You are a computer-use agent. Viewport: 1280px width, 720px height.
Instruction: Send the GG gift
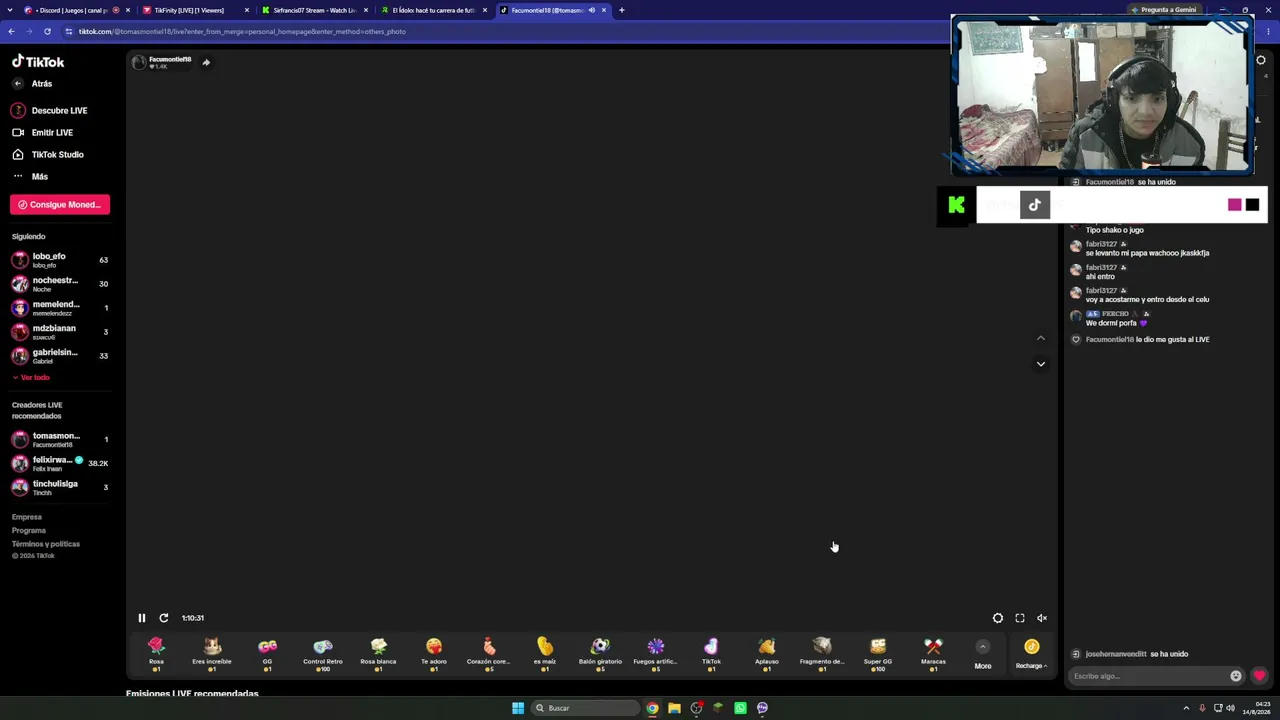[x=267, y=653]
